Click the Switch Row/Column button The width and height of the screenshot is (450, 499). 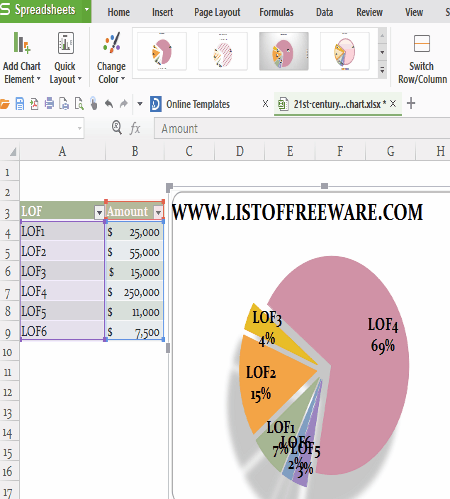[422, 58]
